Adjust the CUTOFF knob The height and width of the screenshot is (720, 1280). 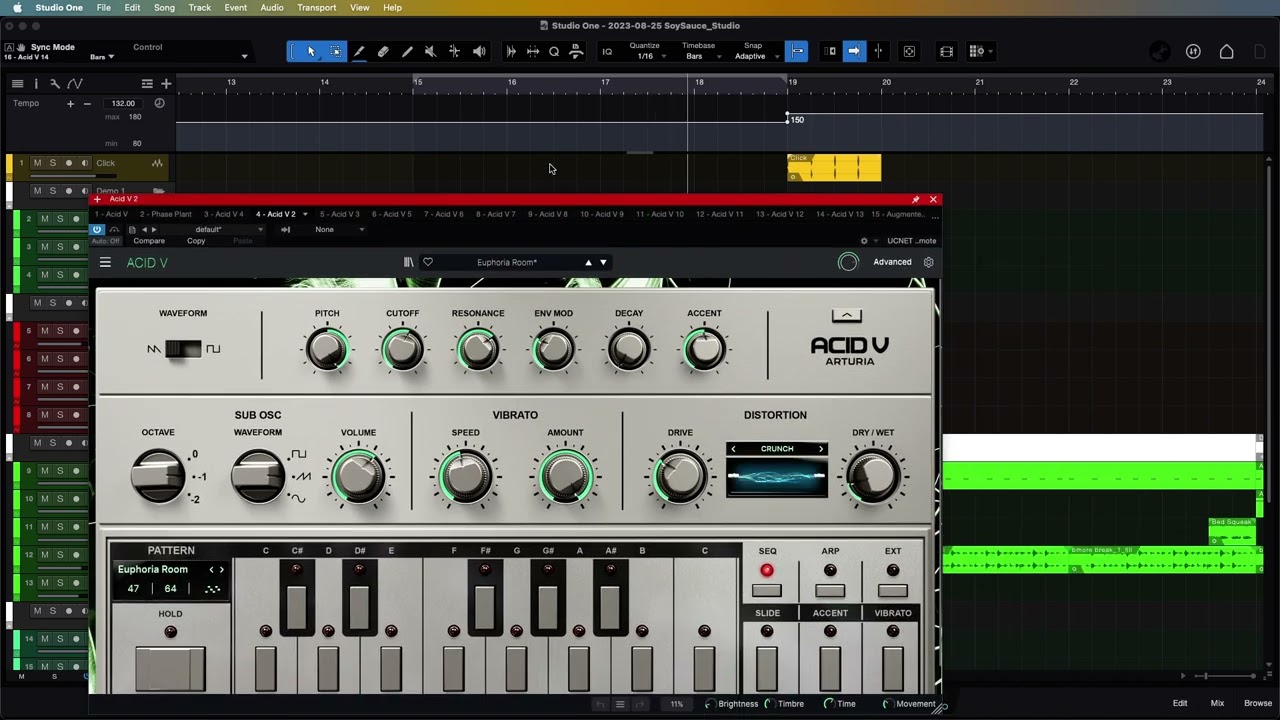coord(402,349)
